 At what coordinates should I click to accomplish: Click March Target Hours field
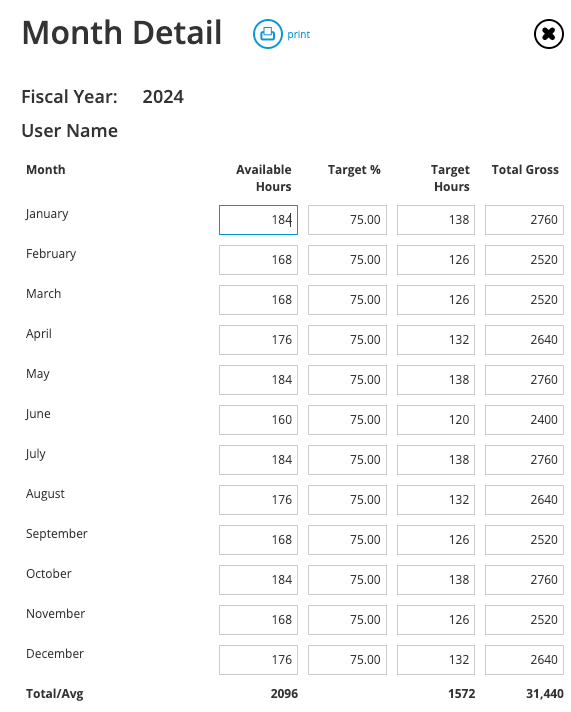pos(436,300)
